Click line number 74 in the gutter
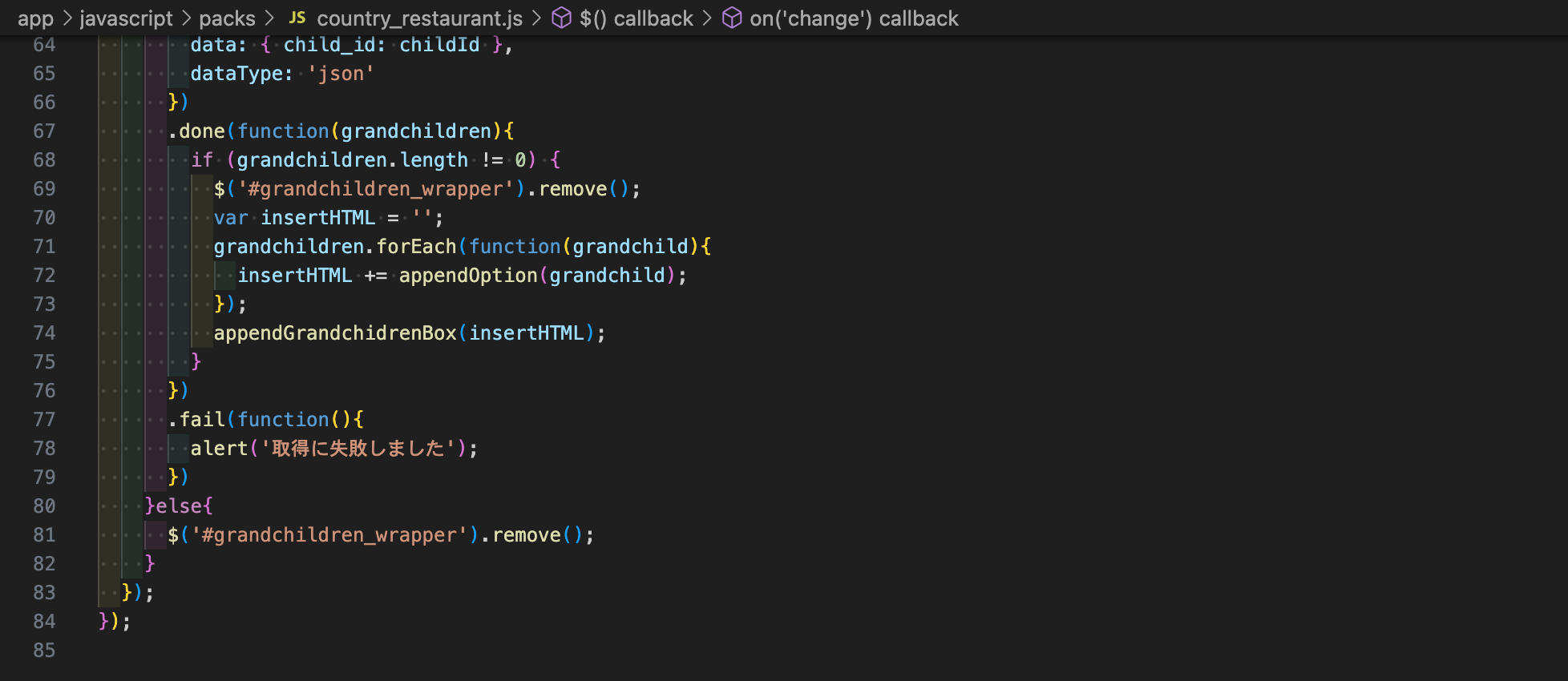Image resolution: width=1568 pixels, height=681 pixels. point(45,333)
